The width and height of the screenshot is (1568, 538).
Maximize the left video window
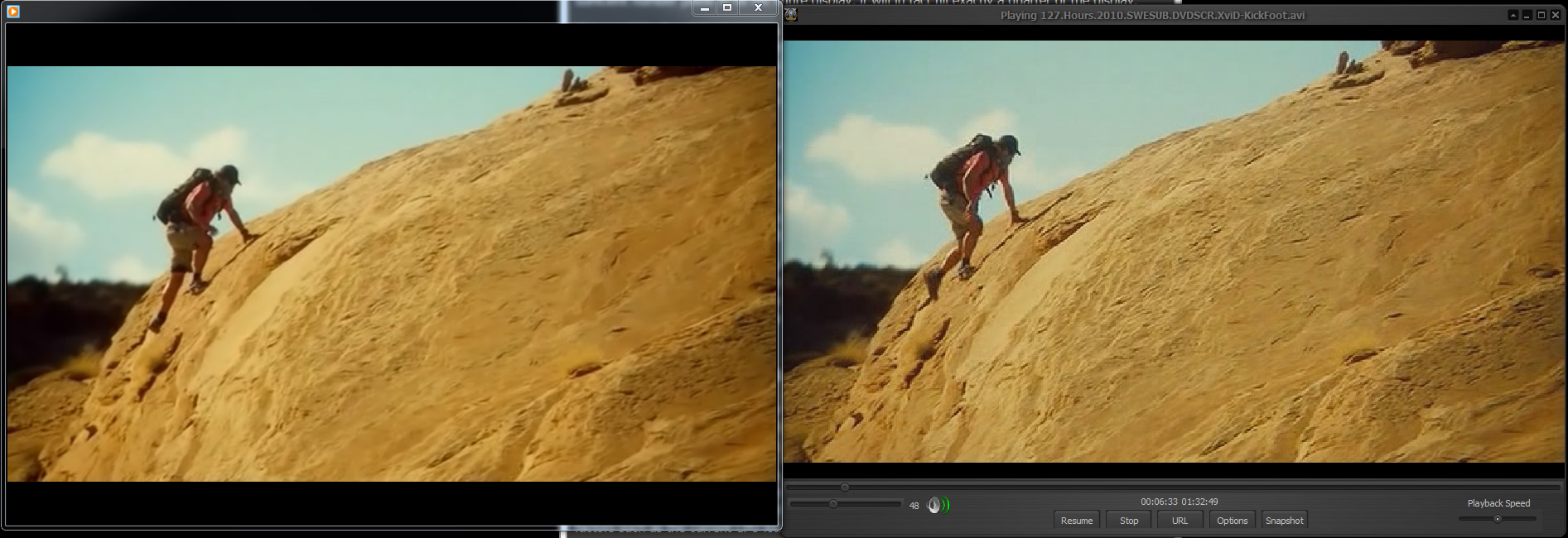pos(727,8)
